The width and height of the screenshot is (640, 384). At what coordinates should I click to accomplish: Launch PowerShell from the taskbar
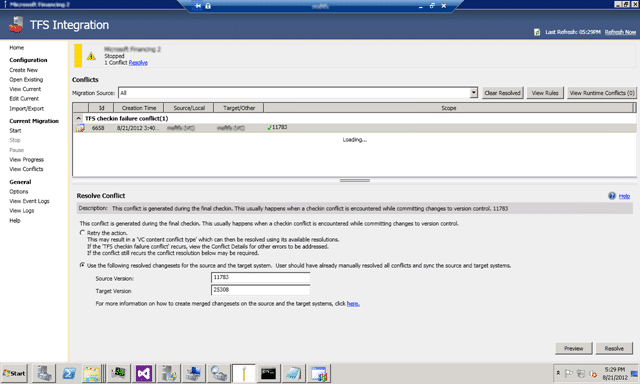[x=69, y=373]
